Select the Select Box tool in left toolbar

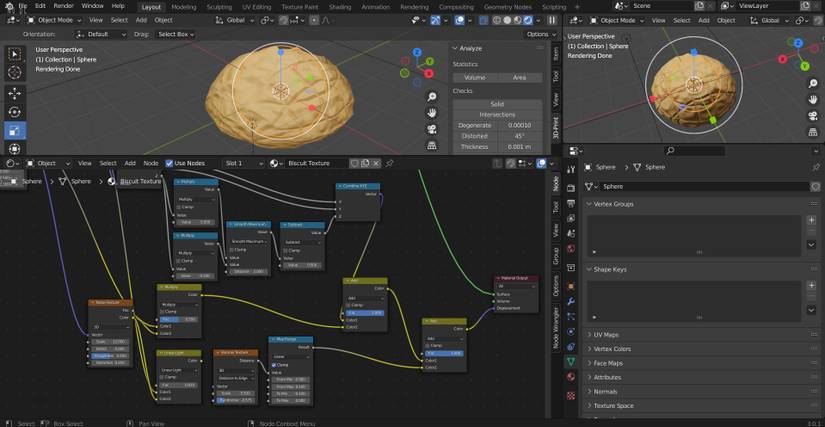15,54
